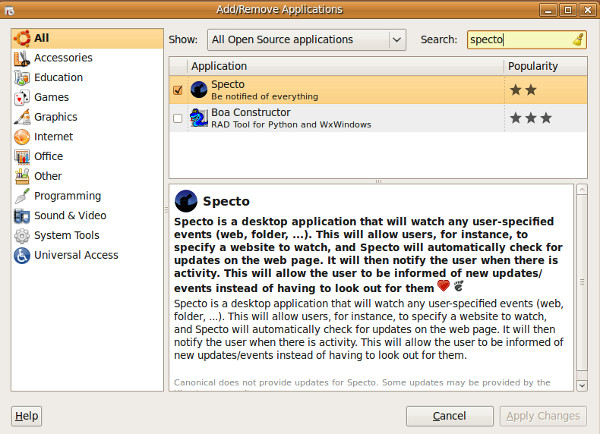Select the Graphics category label
The image size is (600, 434).
[x=56, y=117]
